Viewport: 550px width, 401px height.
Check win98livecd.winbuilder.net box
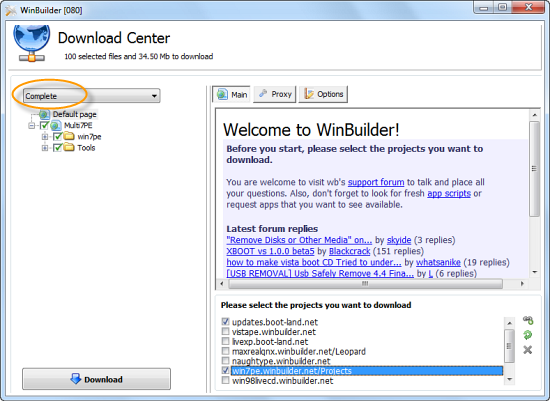(226, 380)
